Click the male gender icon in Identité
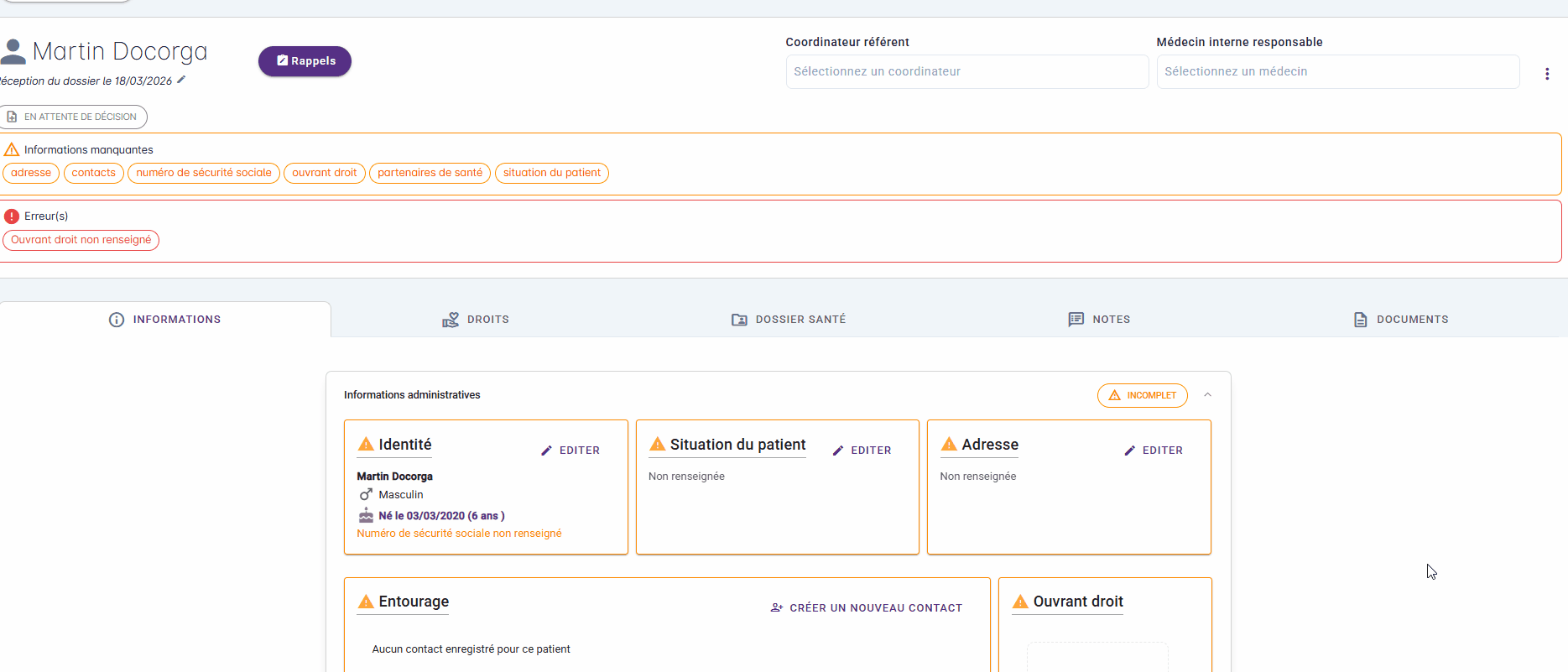1568x672 pixels. tap(366, 495)
